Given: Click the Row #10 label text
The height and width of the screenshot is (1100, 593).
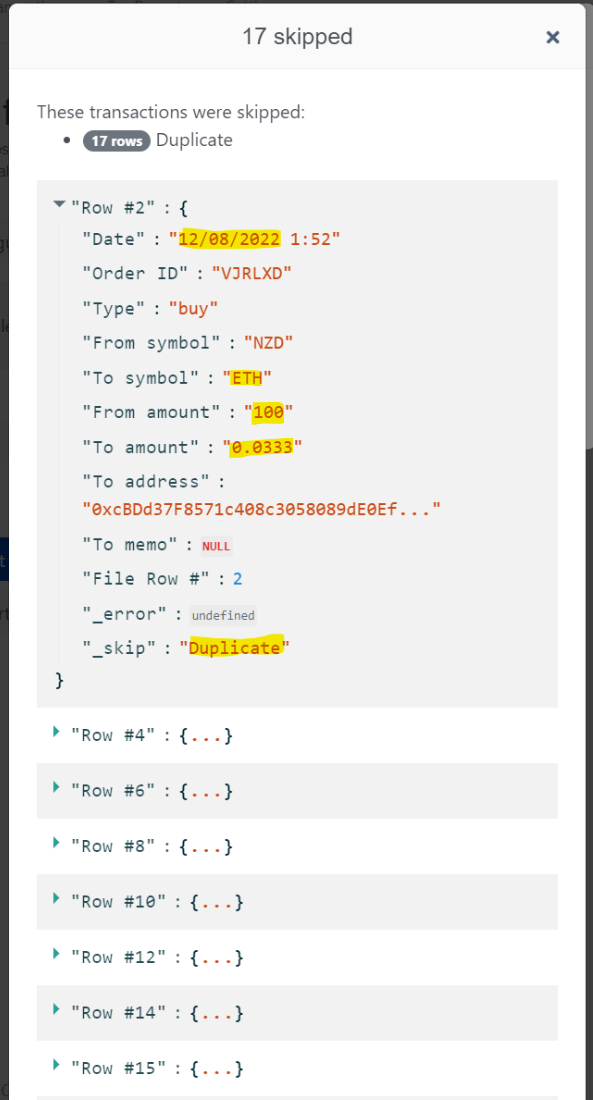Looking at the screenshot, I should (119, 901).
